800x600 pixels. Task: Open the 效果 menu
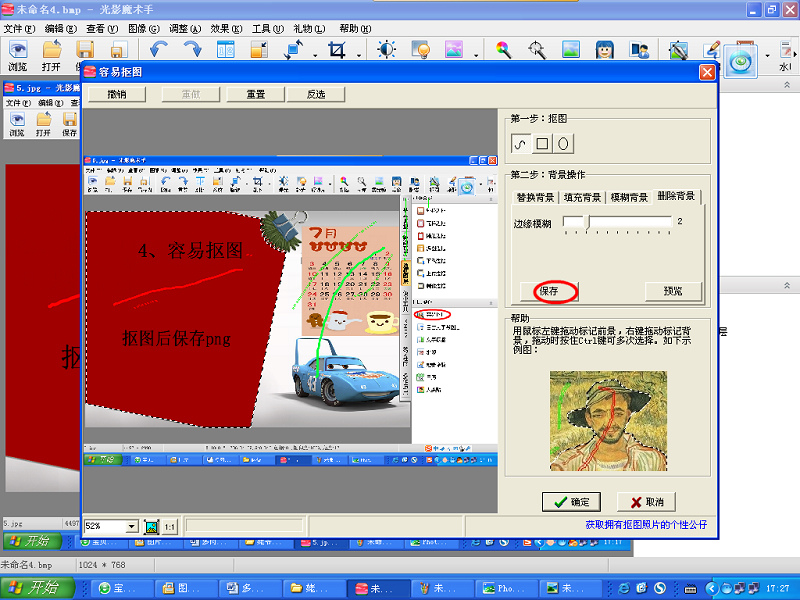[x=226, y=29]
